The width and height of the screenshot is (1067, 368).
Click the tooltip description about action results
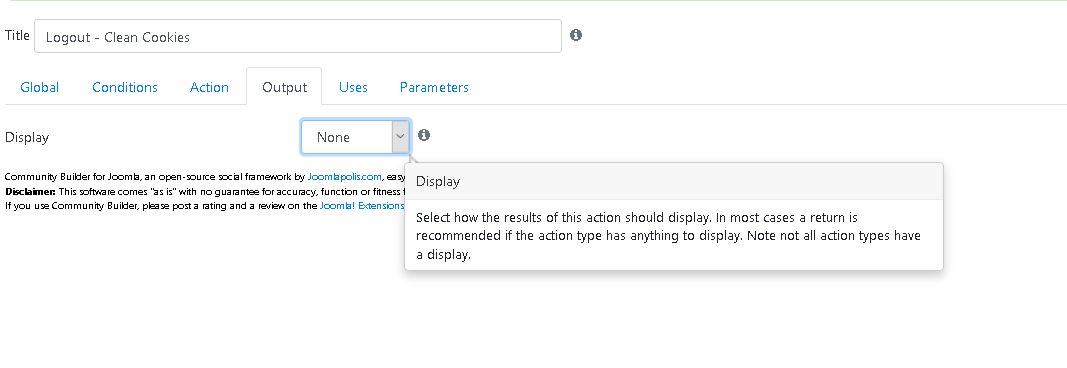coord(668,236)
